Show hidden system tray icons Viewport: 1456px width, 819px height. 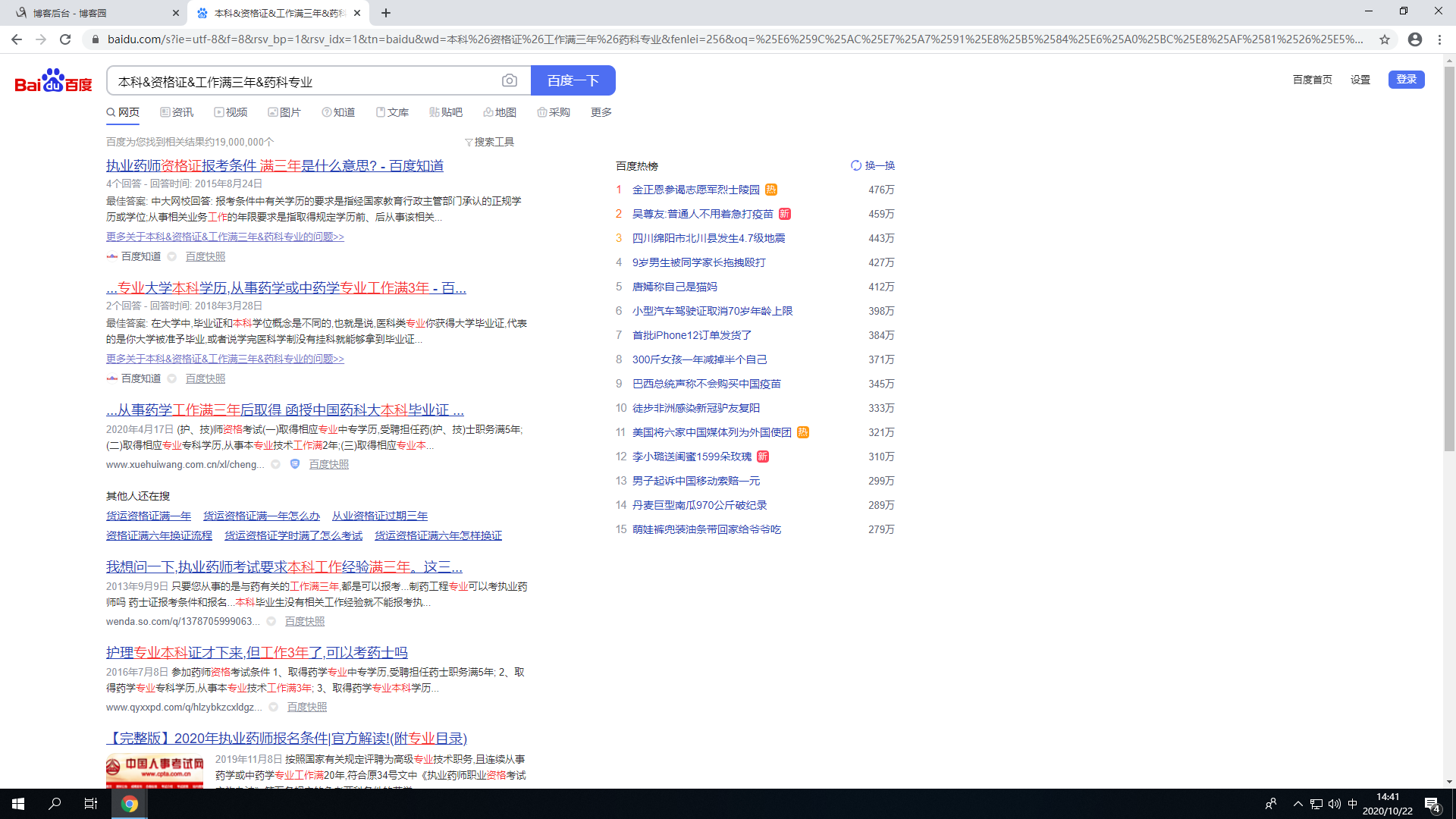click(1298, 804)
